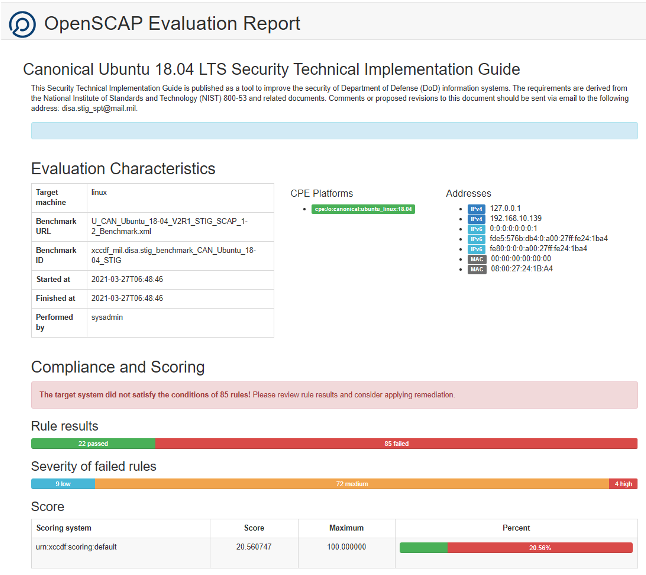Click the OpenSCAP logo icon
Screen dimensions: 646x575
coord(22,24)
